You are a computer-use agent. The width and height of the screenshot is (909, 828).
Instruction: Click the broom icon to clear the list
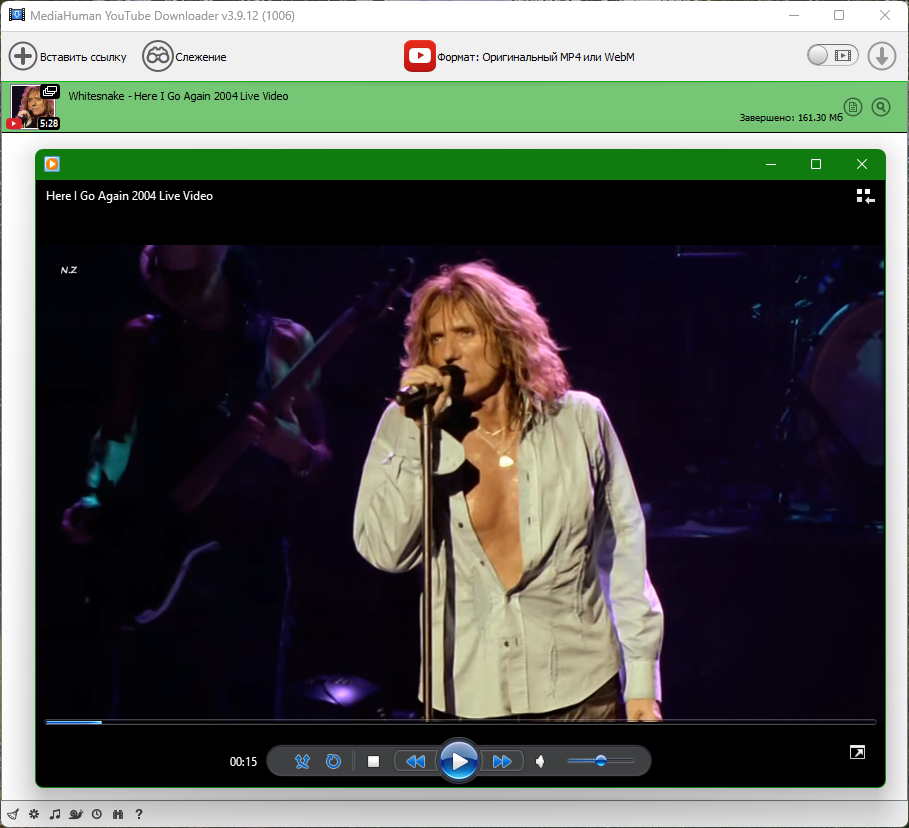[13, 814]
